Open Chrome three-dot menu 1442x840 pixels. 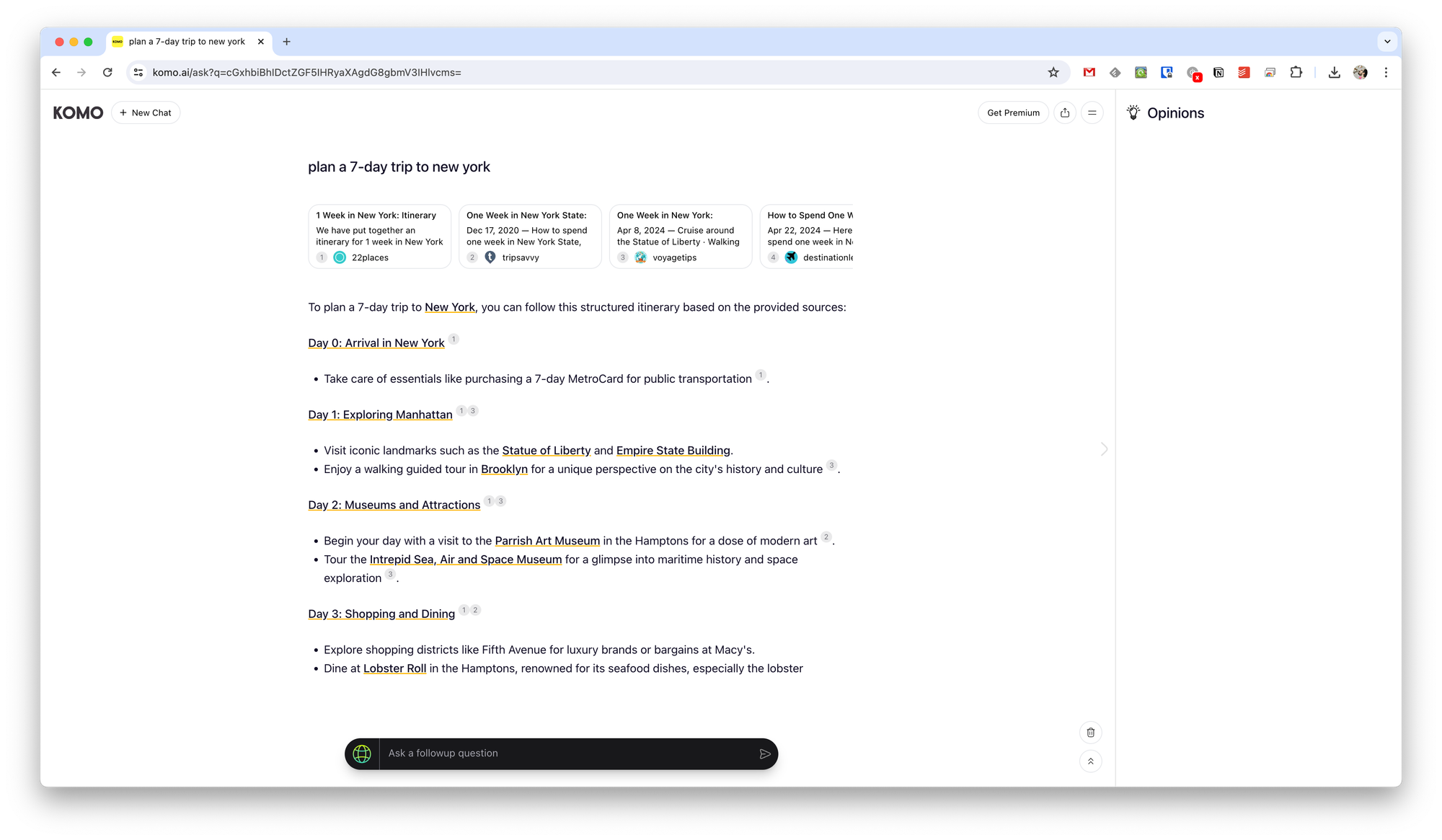coord(1386,72)
